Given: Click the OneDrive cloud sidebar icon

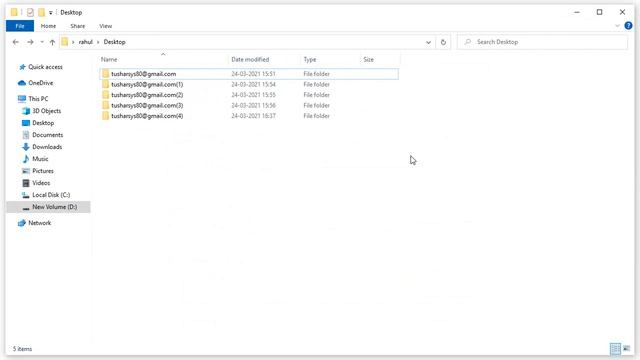Looking at the screenshot, I should pos(22,83).
